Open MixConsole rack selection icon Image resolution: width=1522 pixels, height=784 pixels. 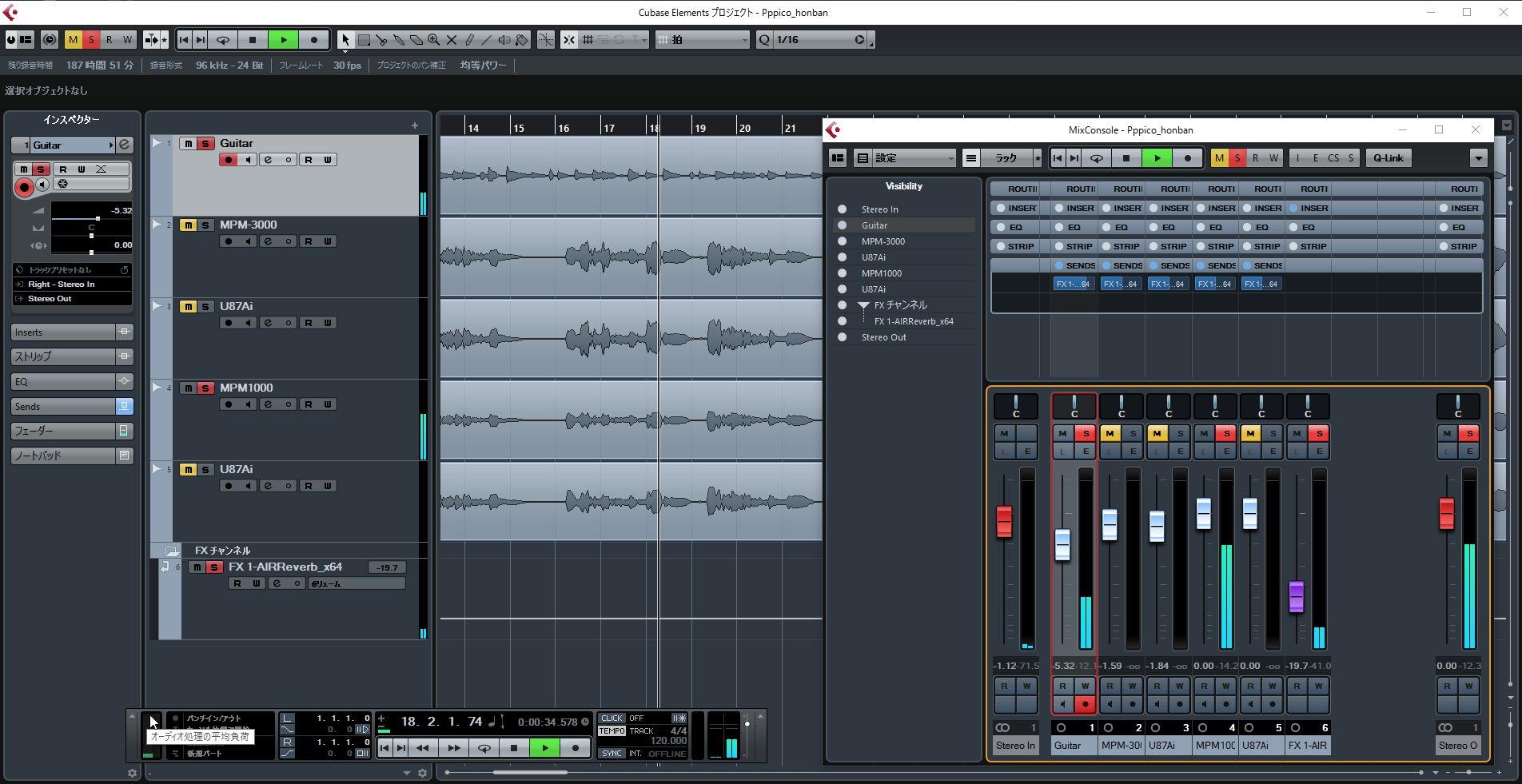(x=971, y=158)
